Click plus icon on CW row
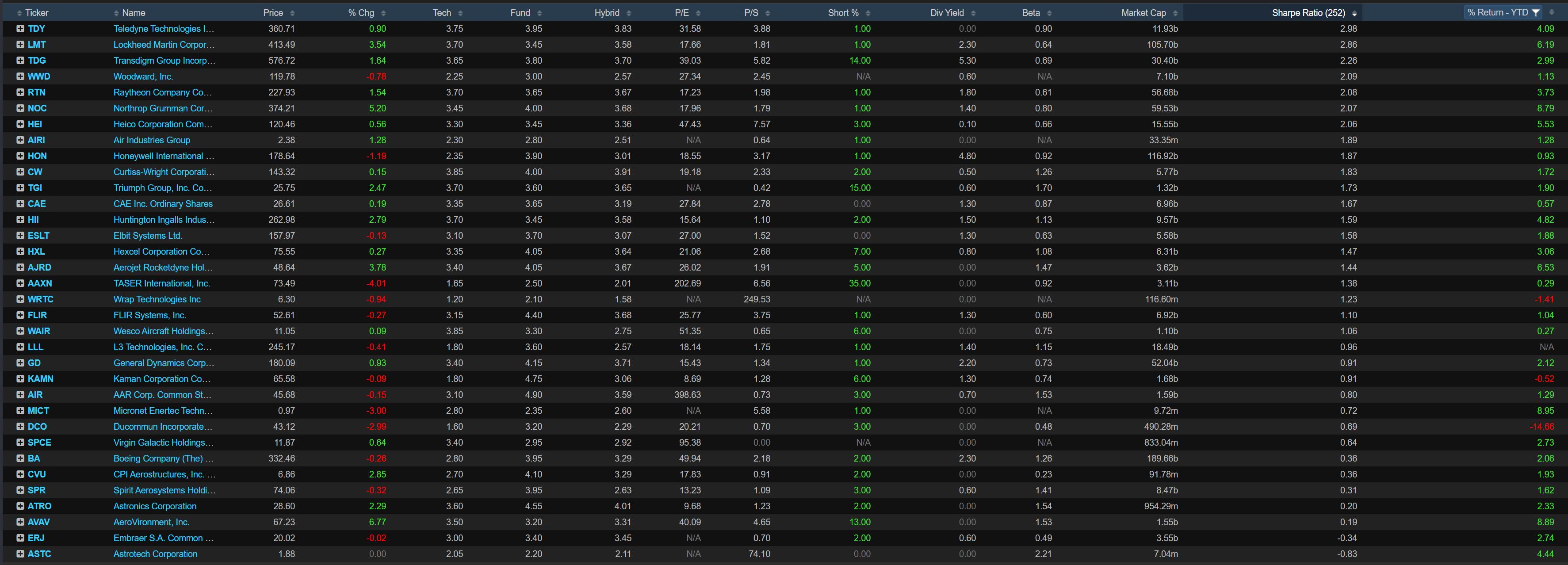This screenshot has height=565, width=1568. [20, 172]
